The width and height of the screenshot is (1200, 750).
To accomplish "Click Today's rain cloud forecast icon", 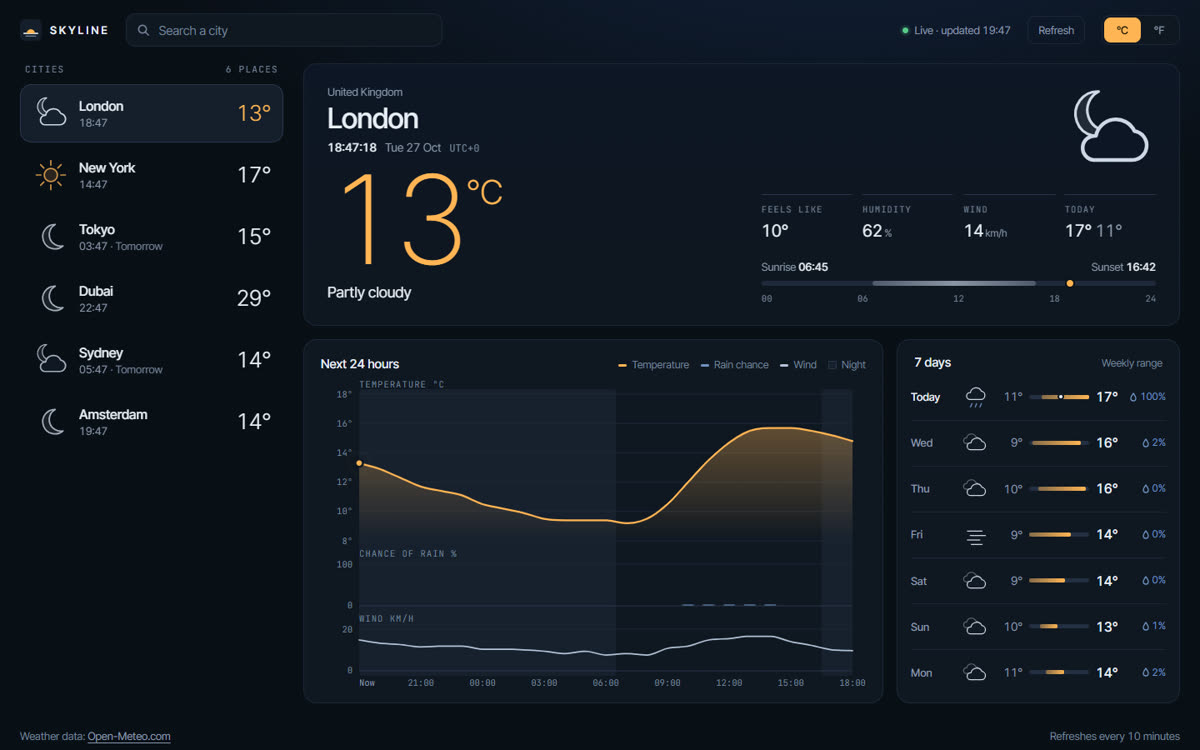I will pos(975,398).
